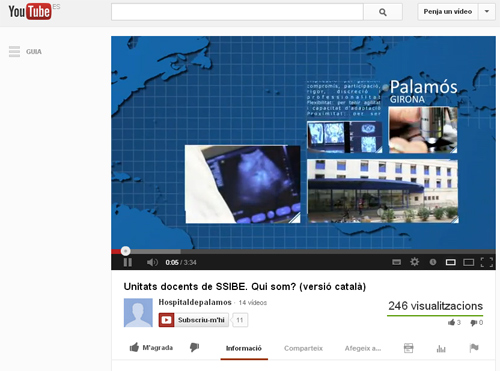Viewport: 500px width, 371px height.
Task: Click the channel avatar thumbnail
Action: [x=138, y=313]
